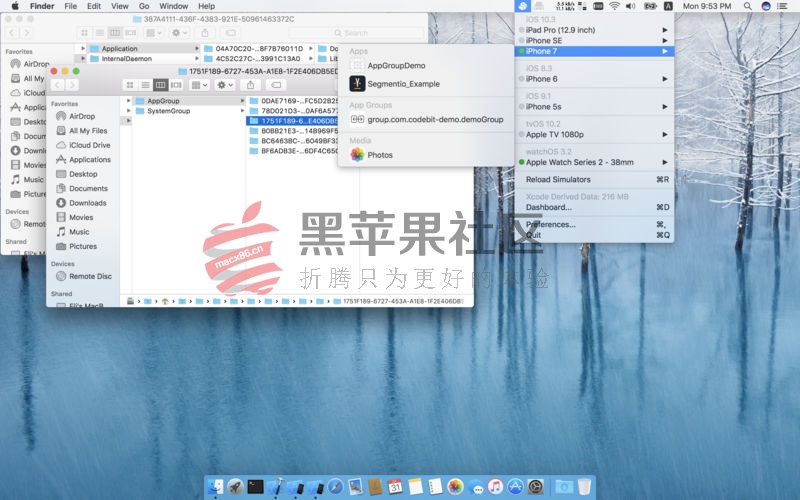This screenshot has width=800, height=500.
Task: Open iPhone SE simulator submenu
Action: [x=594, y=40]
